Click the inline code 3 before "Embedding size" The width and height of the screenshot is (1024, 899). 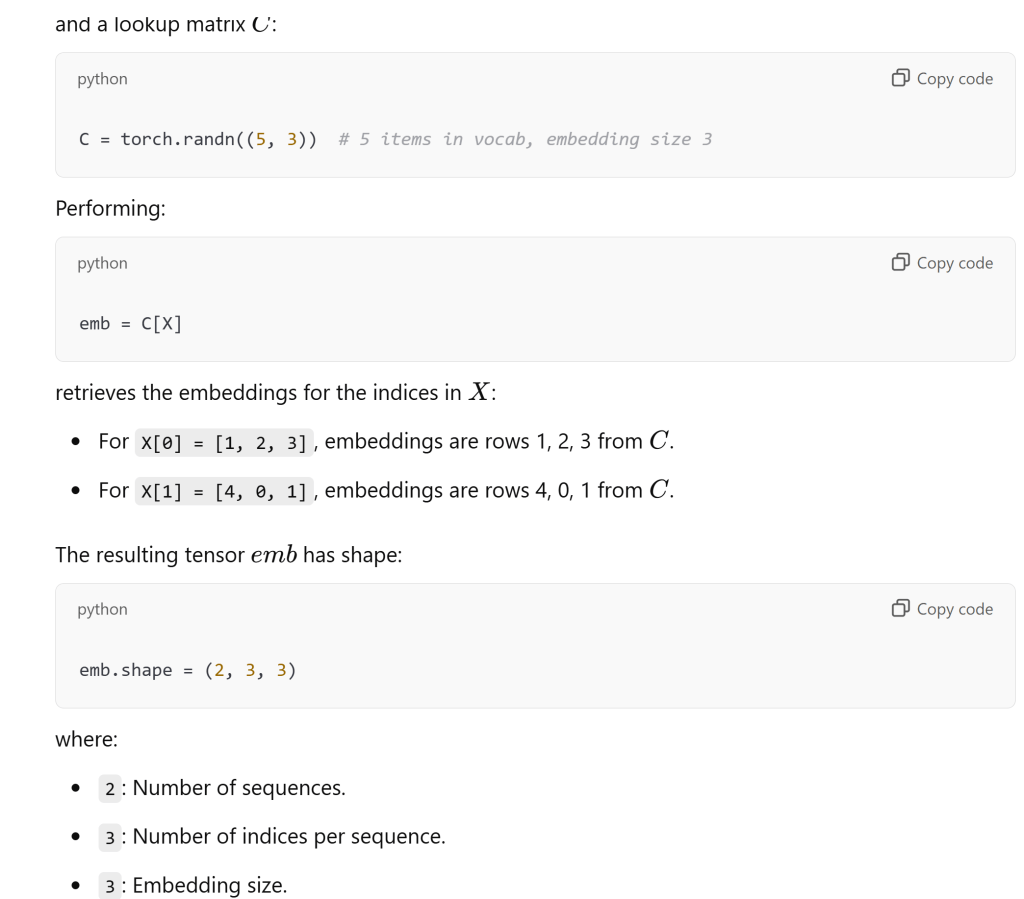[x=110, y=886]
